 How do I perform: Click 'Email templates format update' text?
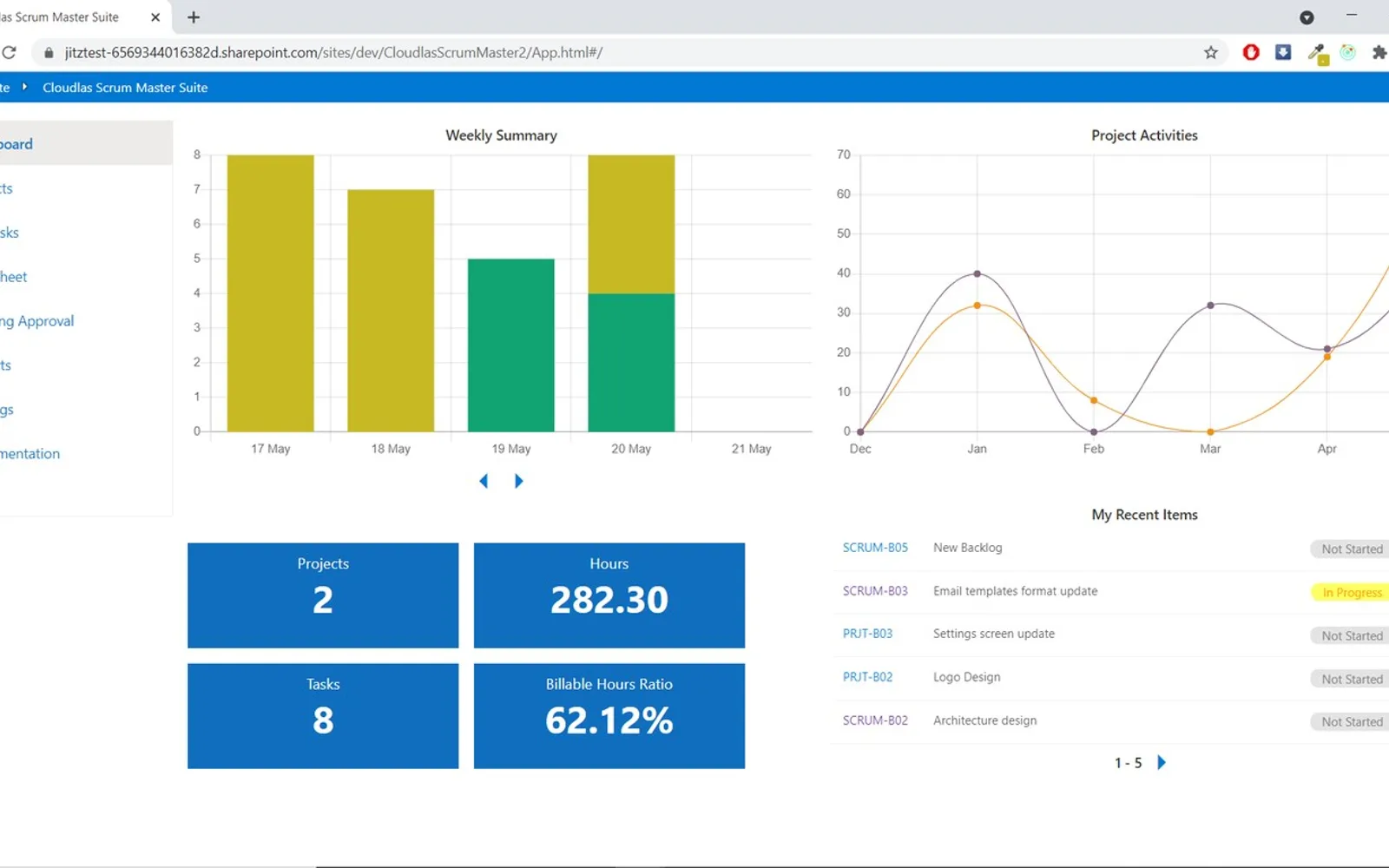tap(1015, 591)
